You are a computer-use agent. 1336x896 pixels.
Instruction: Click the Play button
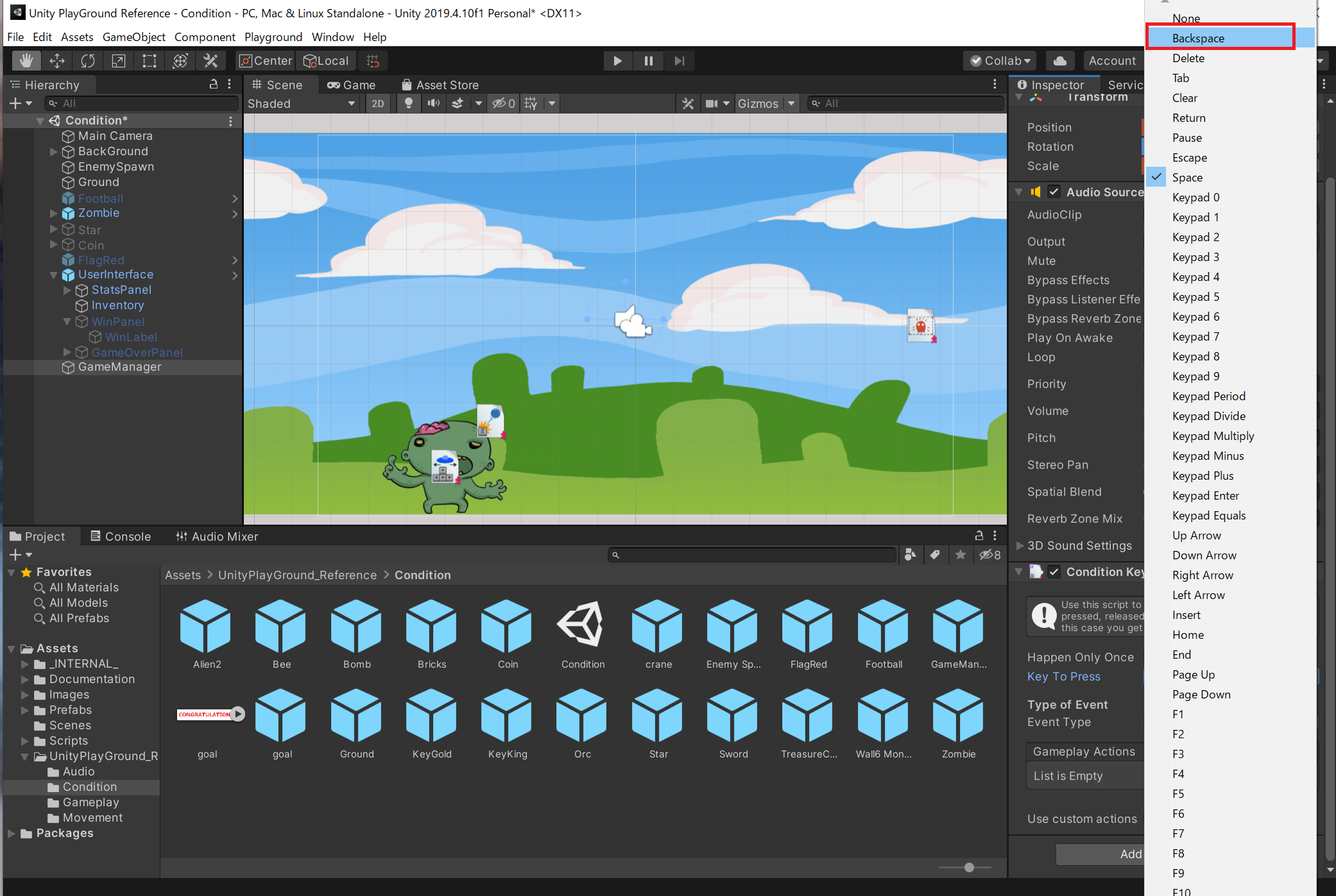pos(617,61)
